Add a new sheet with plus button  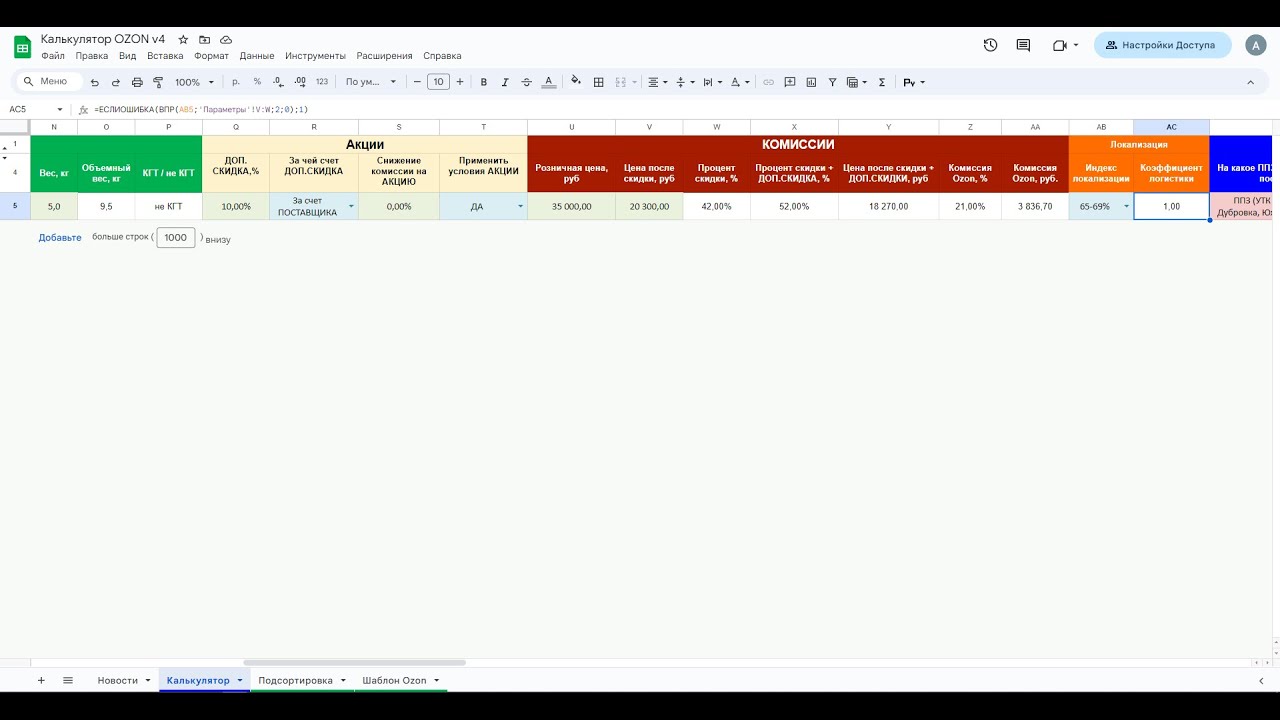[x=41, y=680]
